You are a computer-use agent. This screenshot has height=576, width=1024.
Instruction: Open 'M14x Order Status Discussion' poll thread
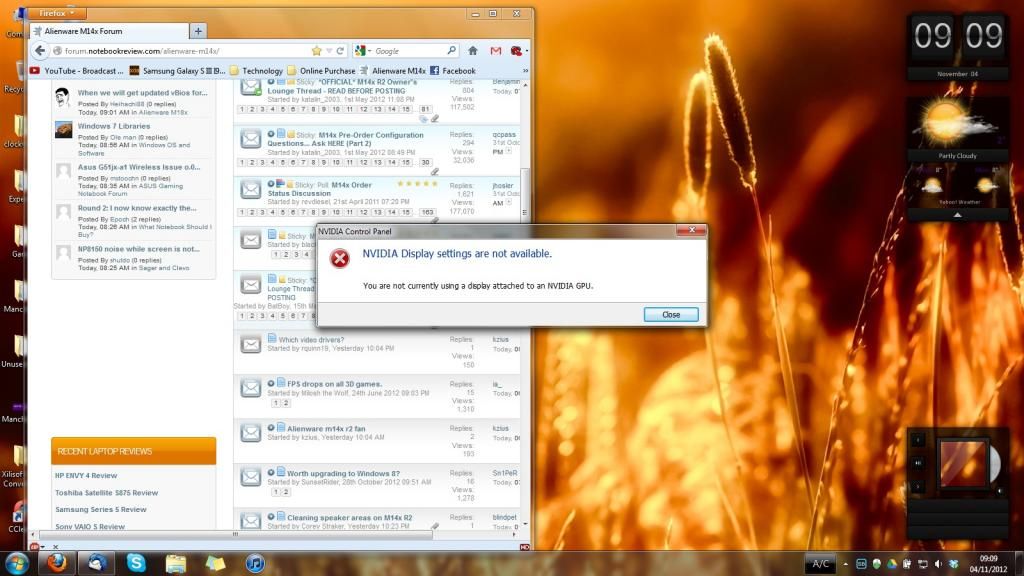tap(319, 189)
